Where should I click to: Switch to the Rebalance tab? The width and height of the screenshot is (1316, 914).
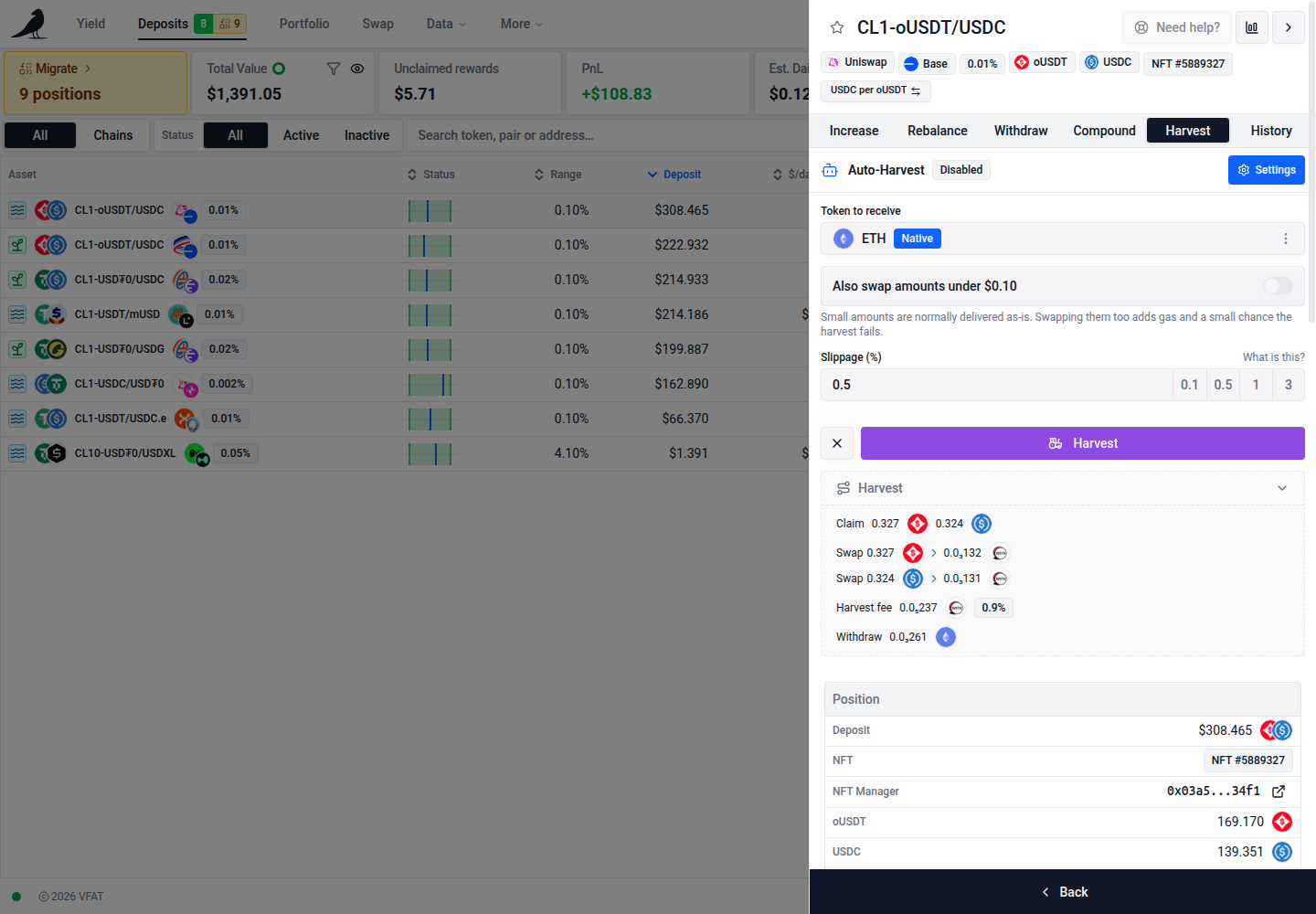pos(938,131)
